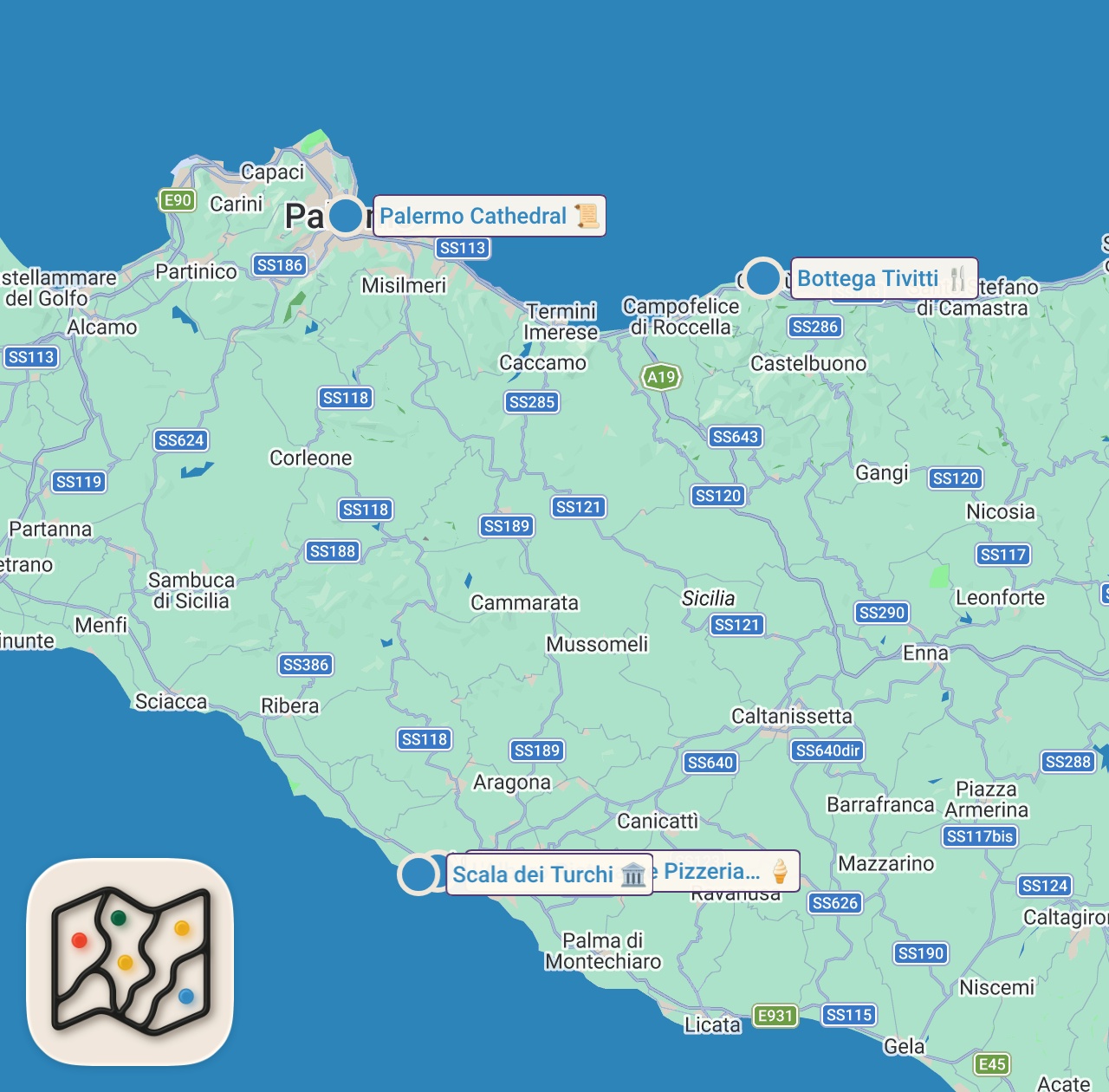Click the Nicosia town name
1109x1092 pixels.
1001,511
